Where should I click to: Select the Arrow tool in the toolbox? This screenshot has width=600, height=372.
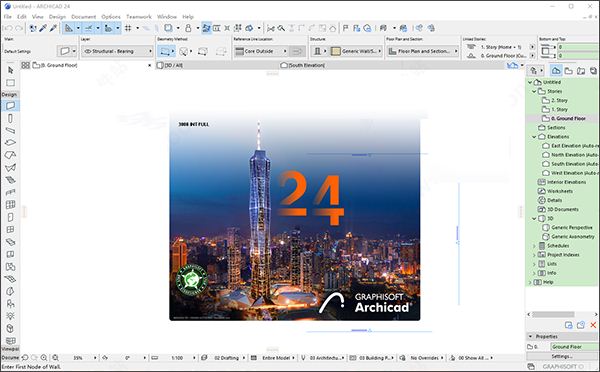pyautogui.click(x=10, y=70)
